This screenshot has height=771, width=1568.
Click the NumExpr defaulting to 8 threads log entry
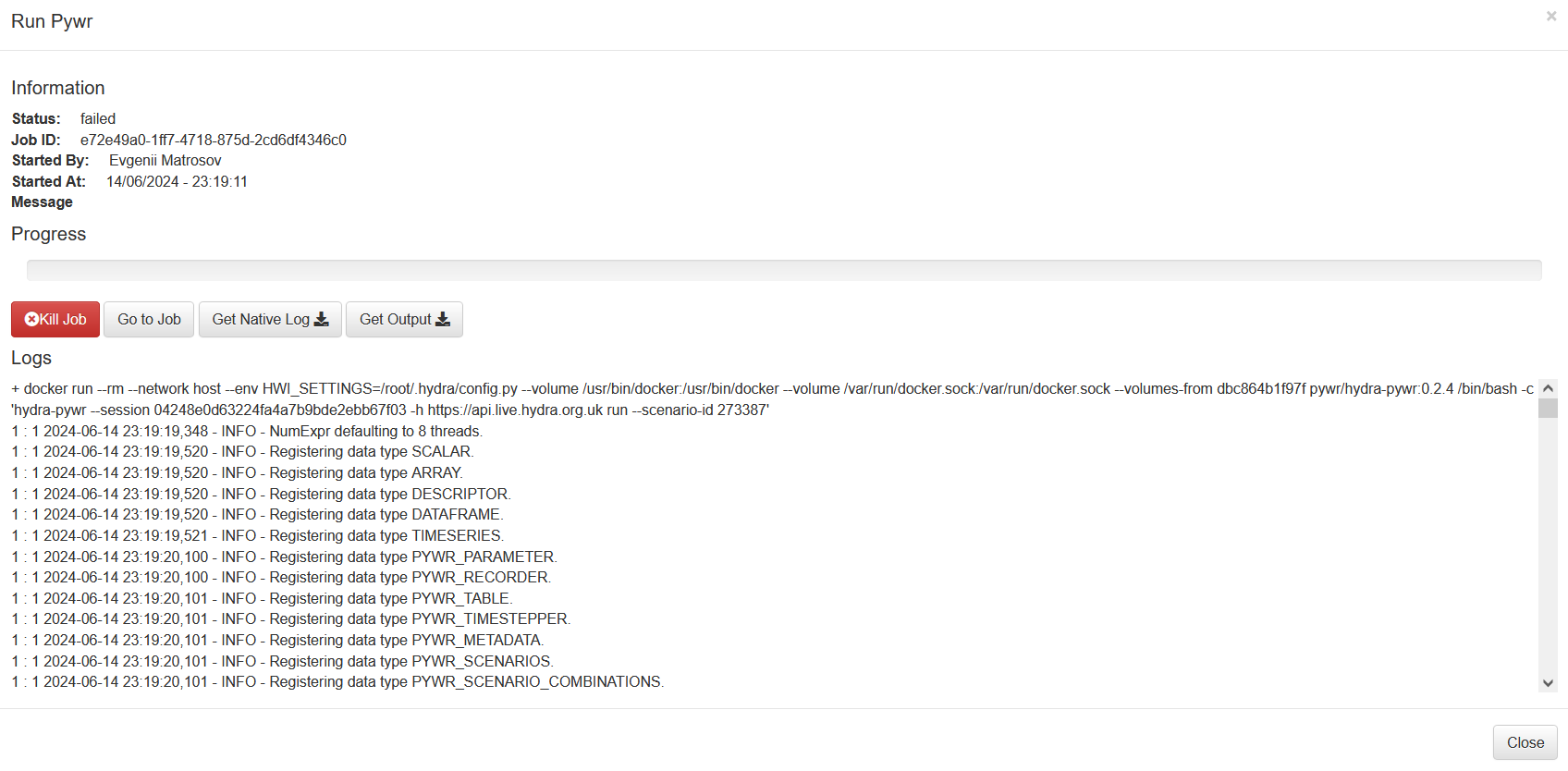248,431
